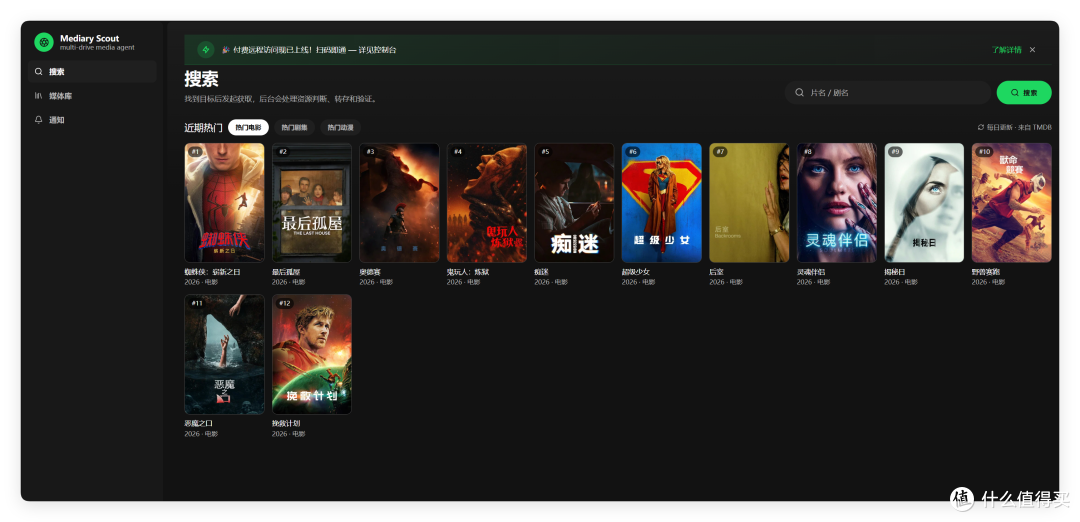Open the 最后孤屋 poster

(312, 202)
